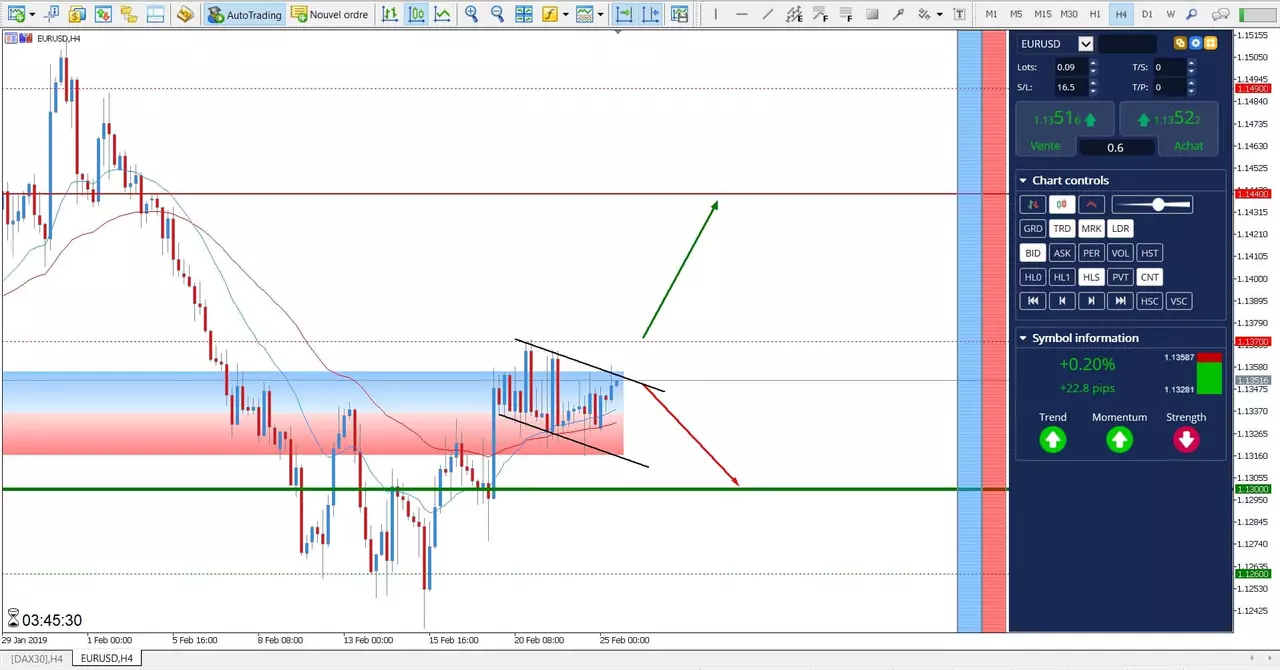The width and height of the screenshot is (1280, 670).
Task: Zoom in on the chart
Action: click(471, 14)
